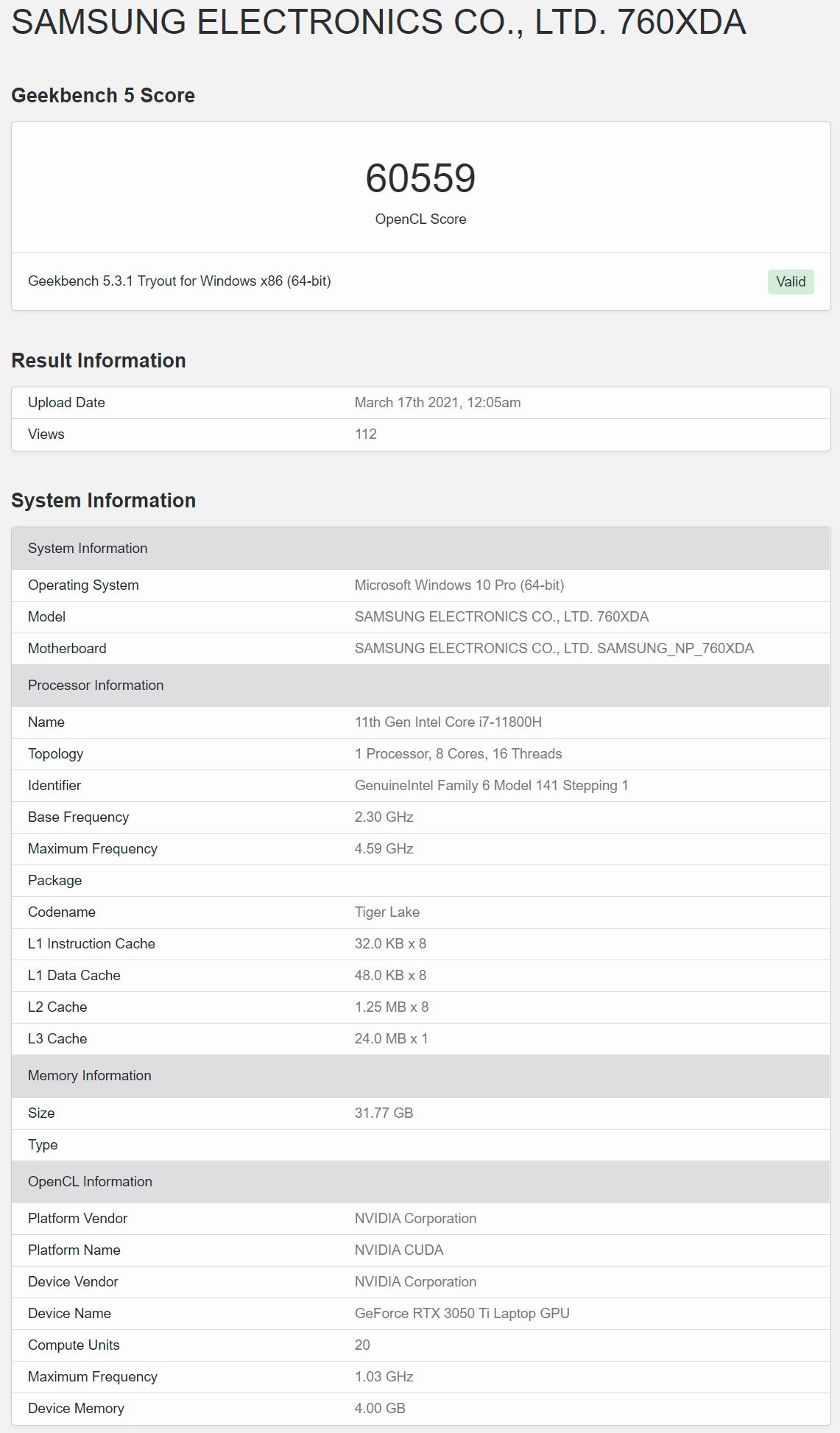Click Compute Units value 20

tap(362, 1345)
